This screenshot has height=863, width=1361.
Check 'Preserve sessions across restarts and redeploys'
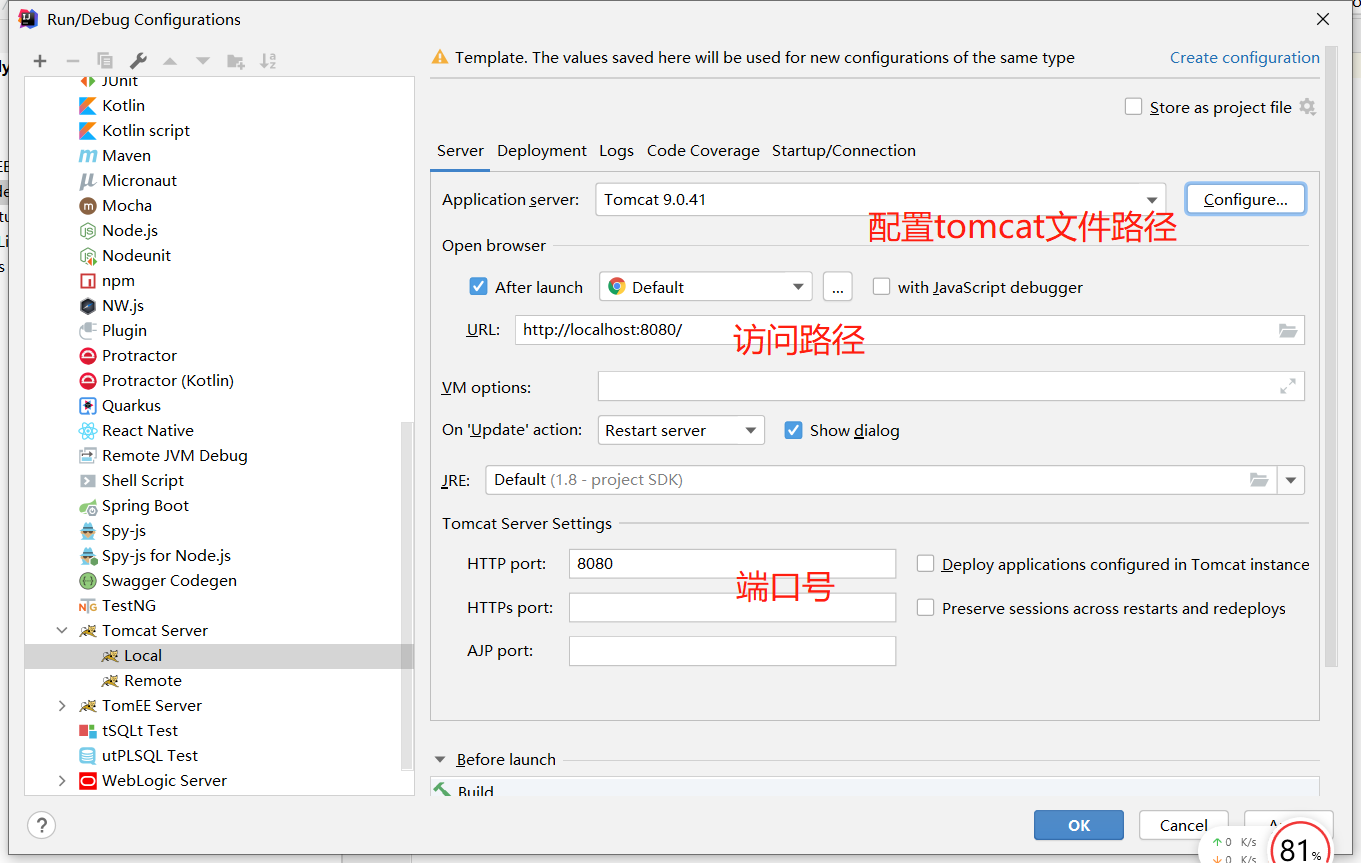[925, 607]
